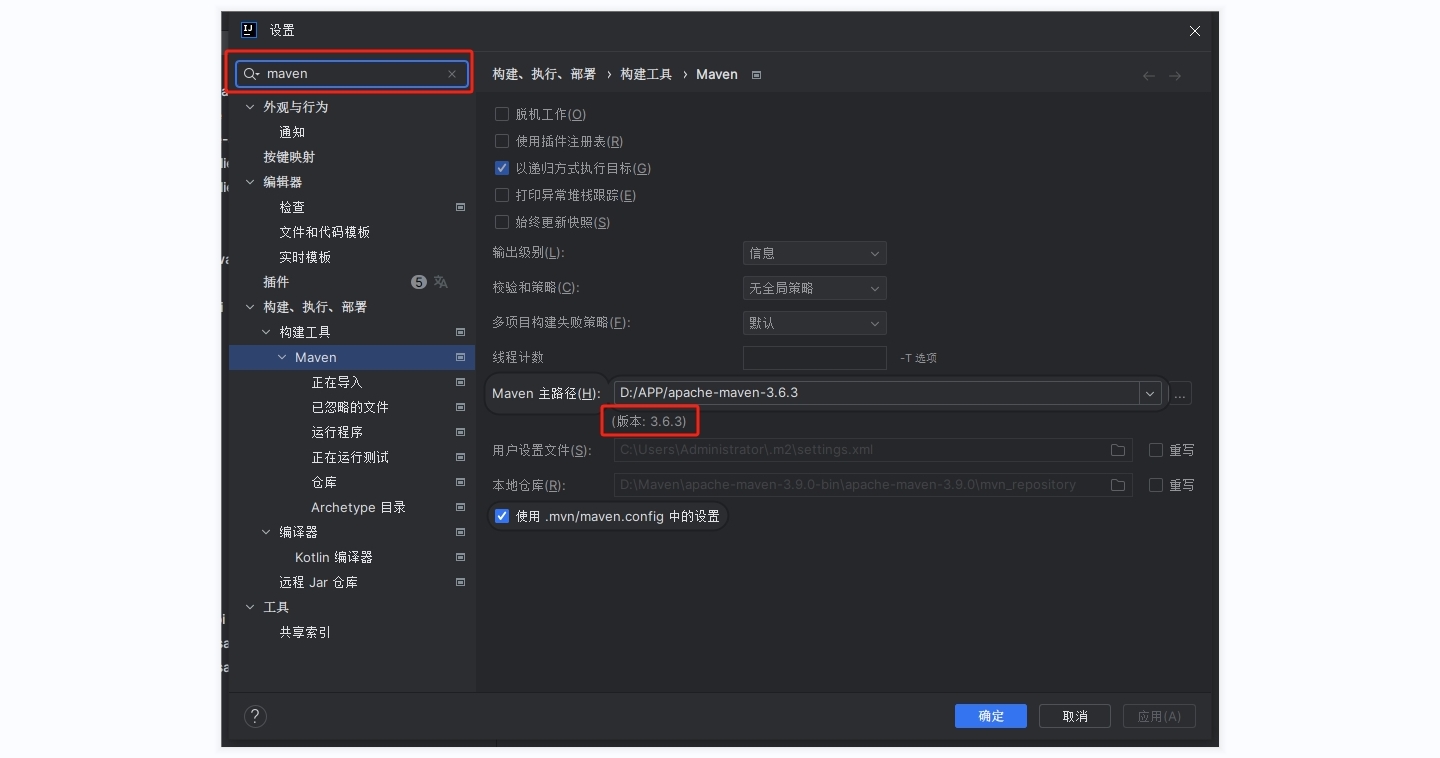Navigate forward with the right arrow
This screenshot has width=1440, height=758.
(1175, 76)
